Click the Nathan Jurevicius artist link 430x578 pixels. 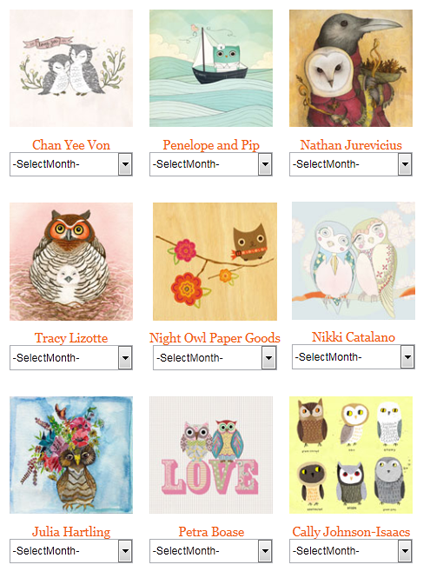tap(351, 145)
